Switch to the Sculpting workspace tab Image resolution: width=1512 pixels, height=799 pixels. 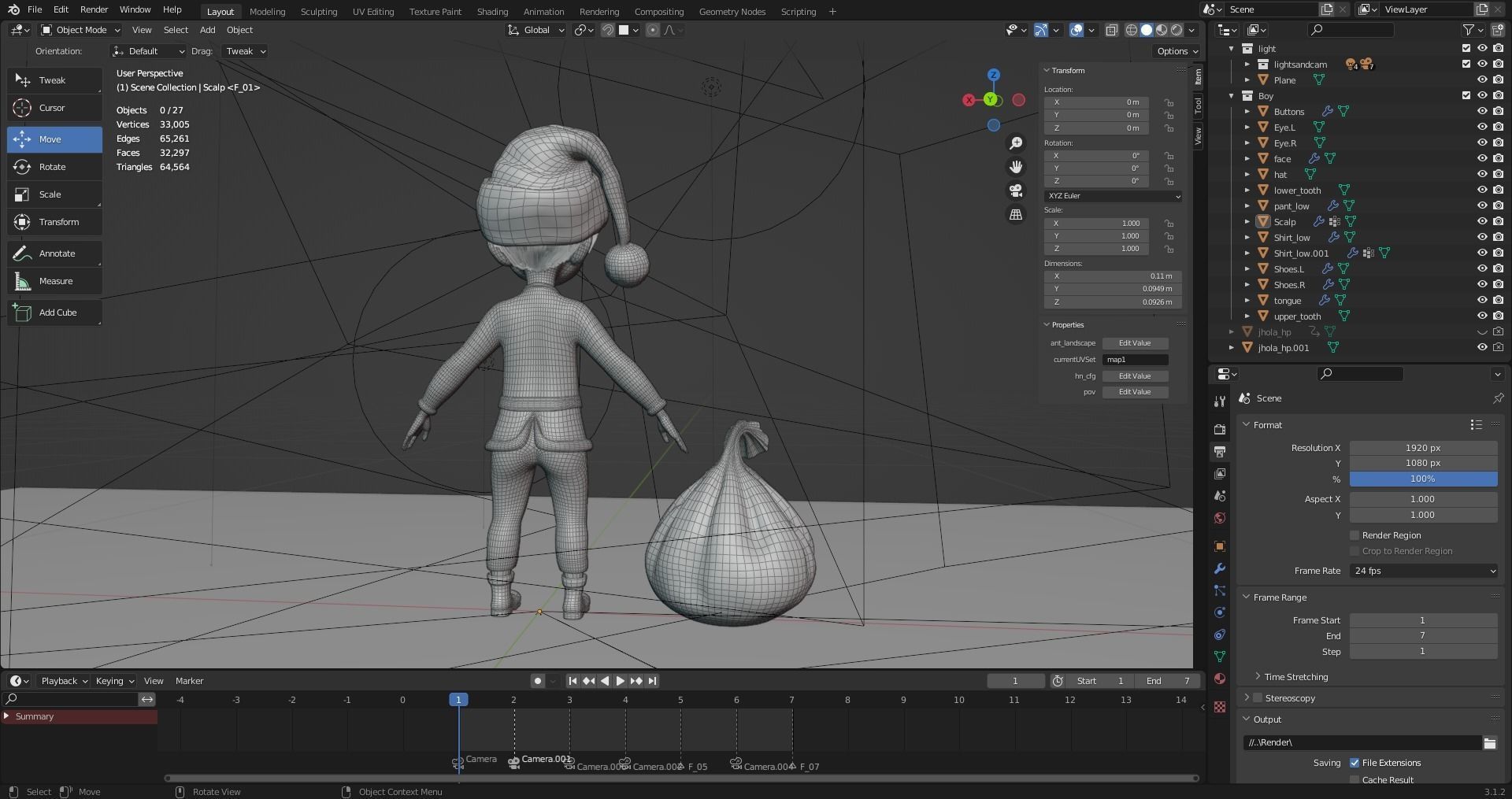319,12
